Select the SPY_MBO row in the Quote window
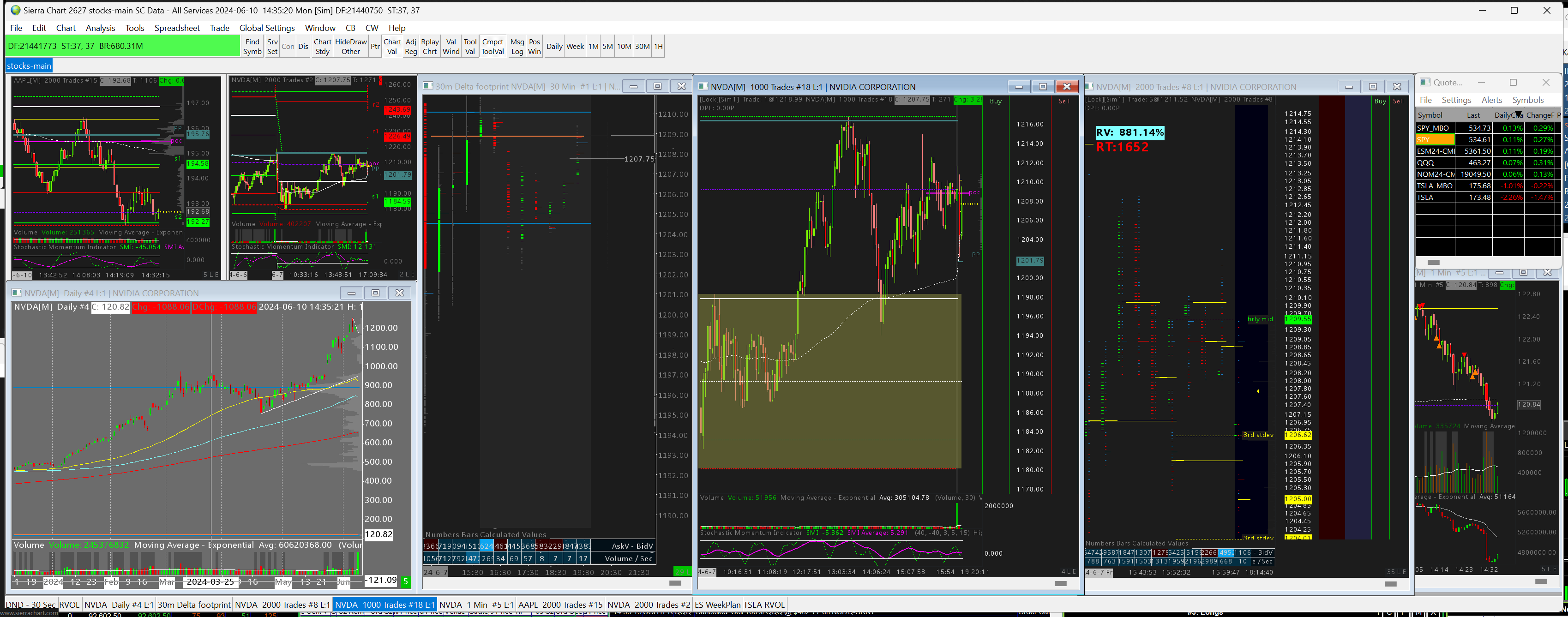 click(x=1488, y=128)
